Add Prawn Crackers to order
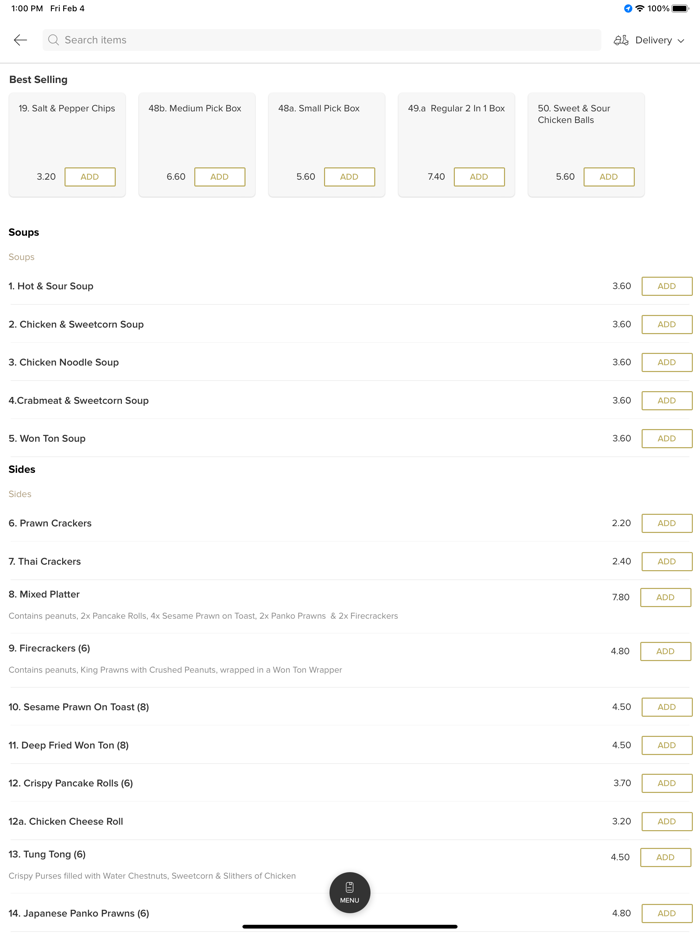The height and width of the screenshot is (934, 700). click(666, 523)
